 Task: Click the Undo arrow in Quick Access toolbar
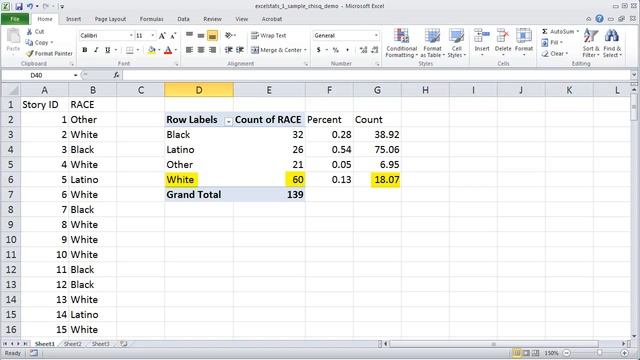[30, 6]
